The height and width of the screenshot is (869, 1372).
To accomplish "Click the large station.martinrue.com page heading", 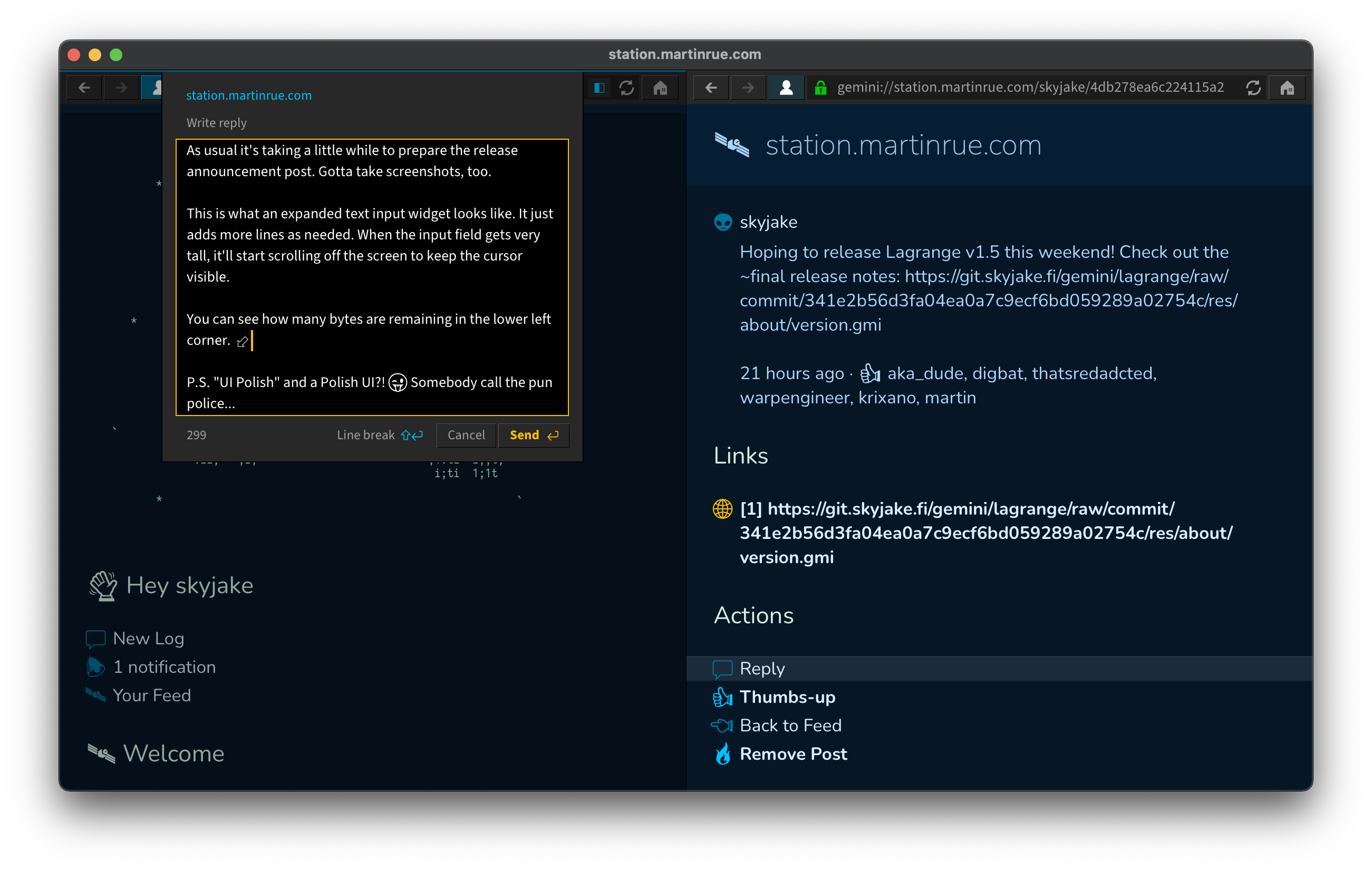I will point(903,144).
